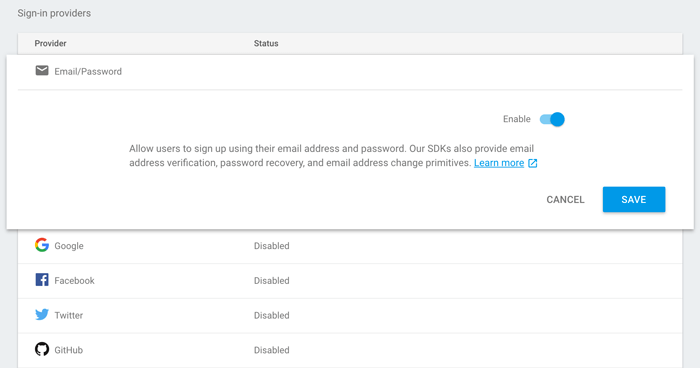Save the Email/Password provider settings
700x368 pixels.
click(634, 199)
